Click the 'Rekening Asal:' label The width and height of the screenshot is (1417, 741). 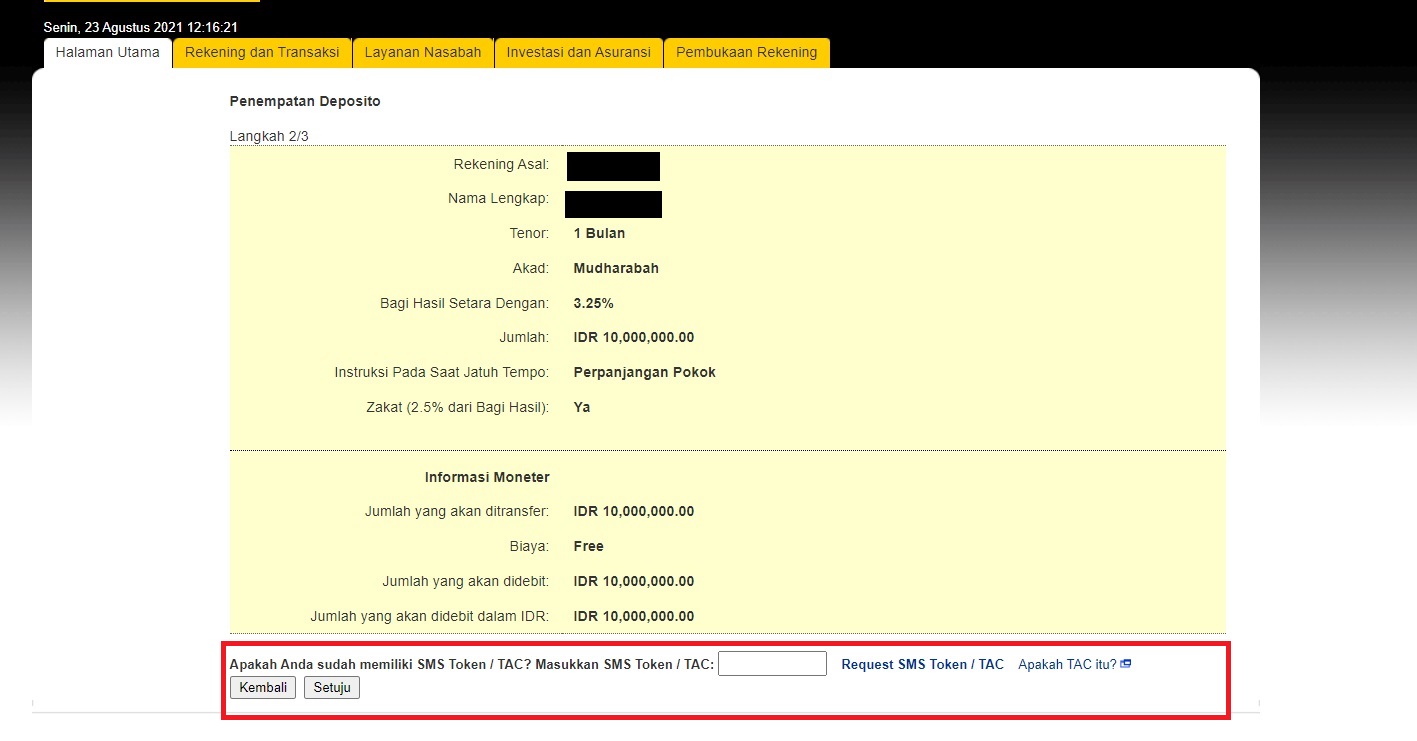point(501,164)
